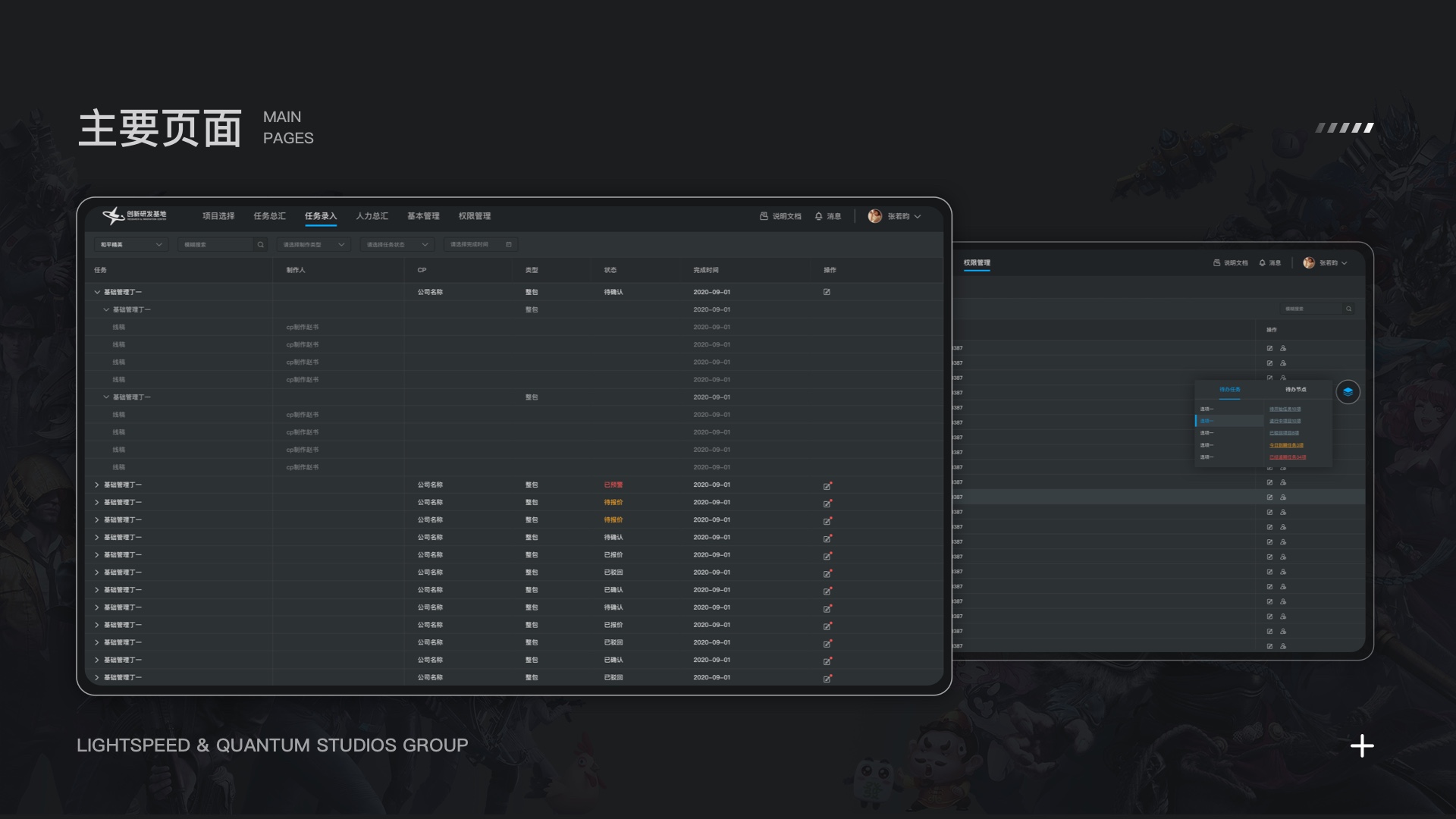Switch to the 任务总汇 tab
This screenshot has height=819, width=1456.
click(269, 216)
